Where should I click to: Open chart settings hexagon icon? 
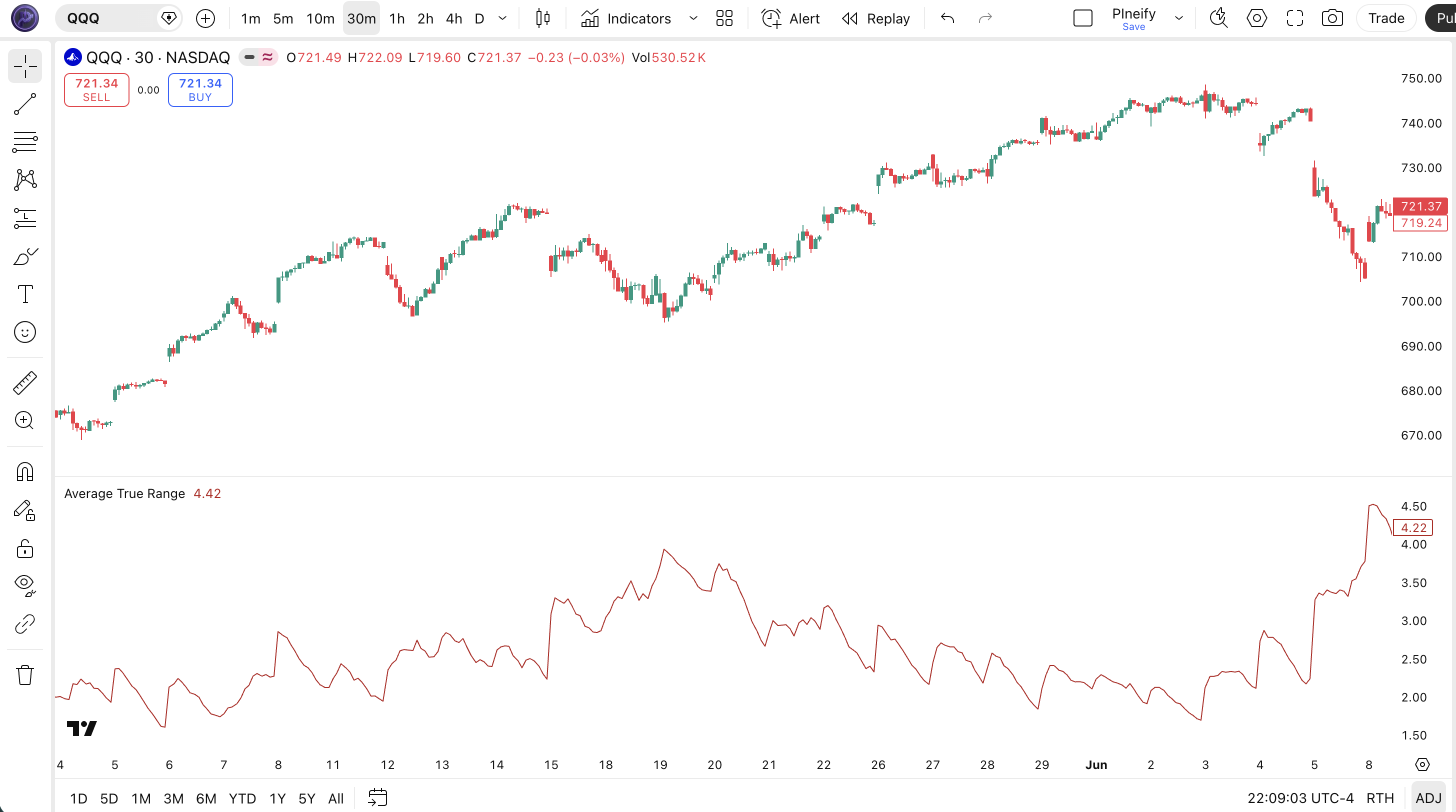click(1256, 18)
